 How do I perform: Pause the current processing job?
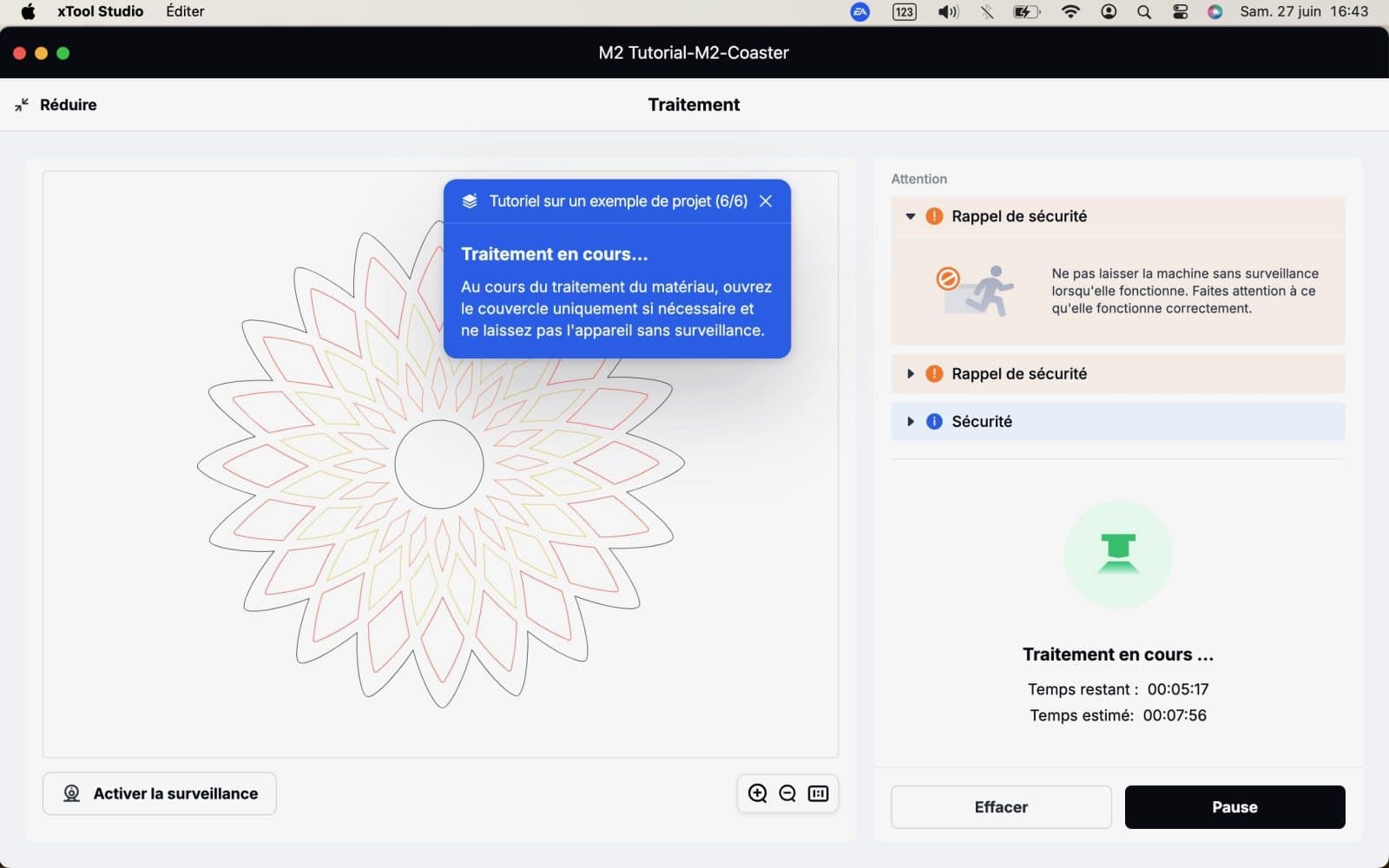click(x=1234, y=807)
